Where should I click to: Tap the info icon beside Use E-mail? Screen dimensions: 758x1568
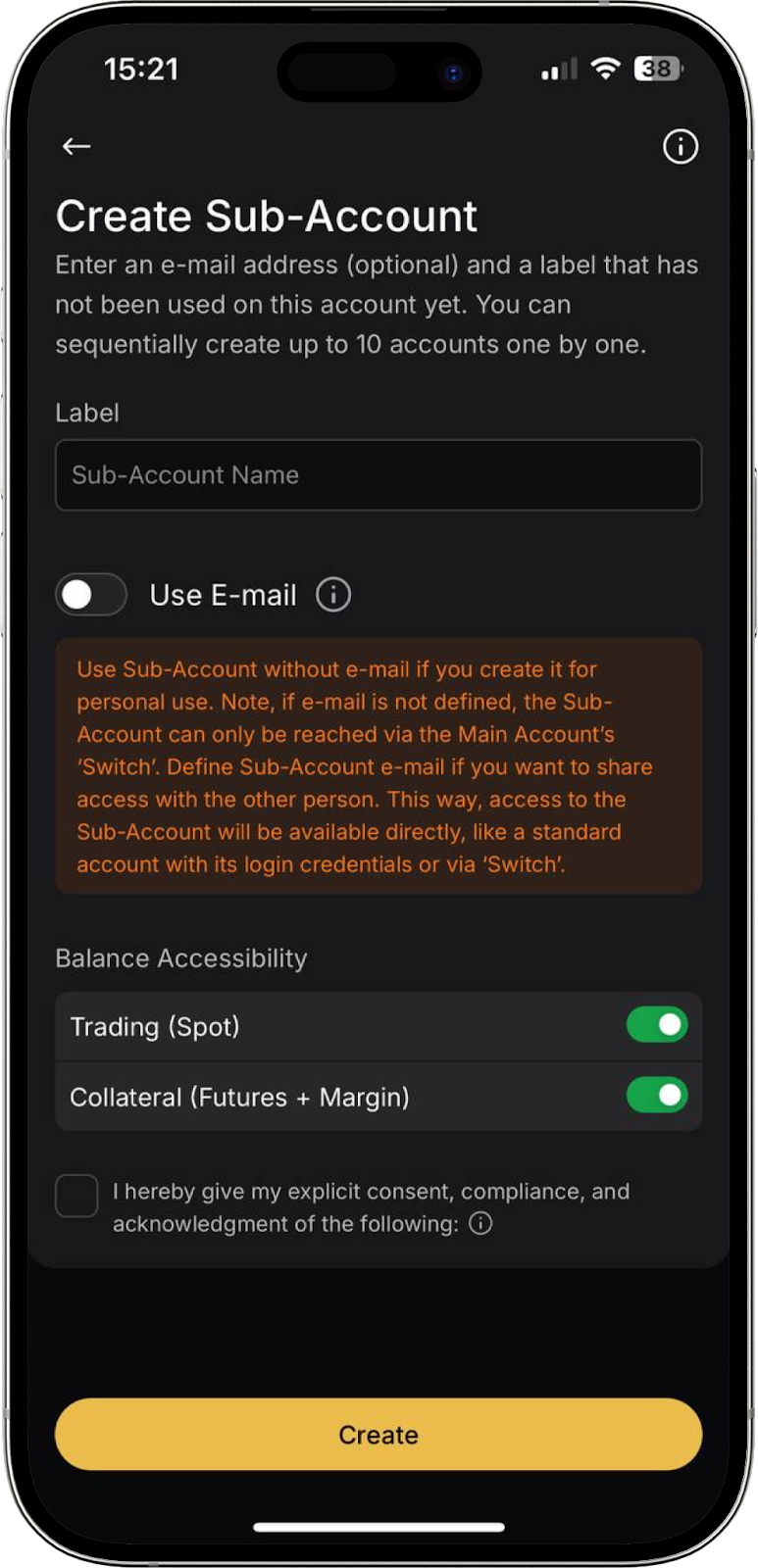tap(333, 595)
